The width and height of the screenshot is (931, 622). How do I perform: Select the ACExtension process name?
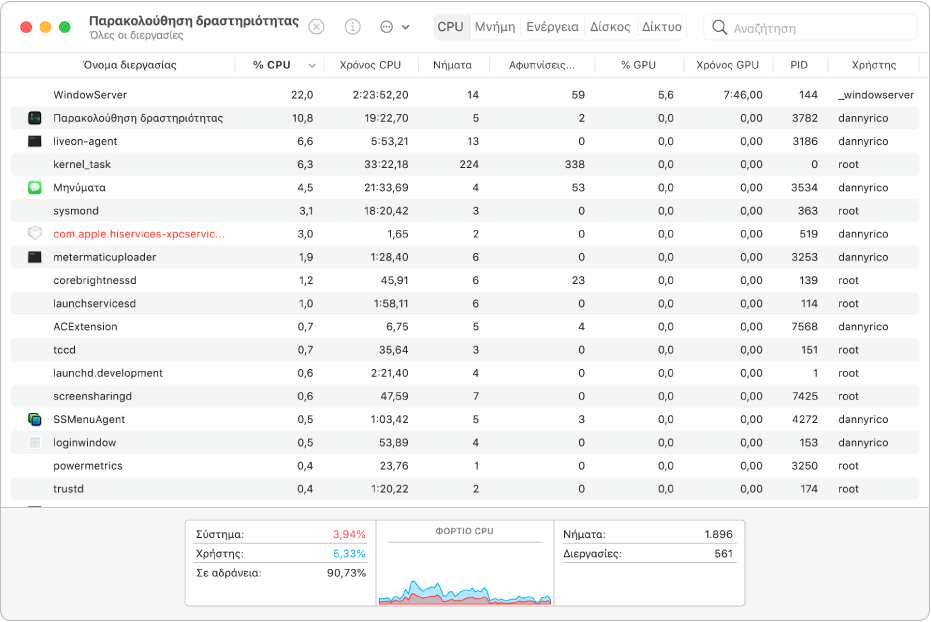pos(86,326)
